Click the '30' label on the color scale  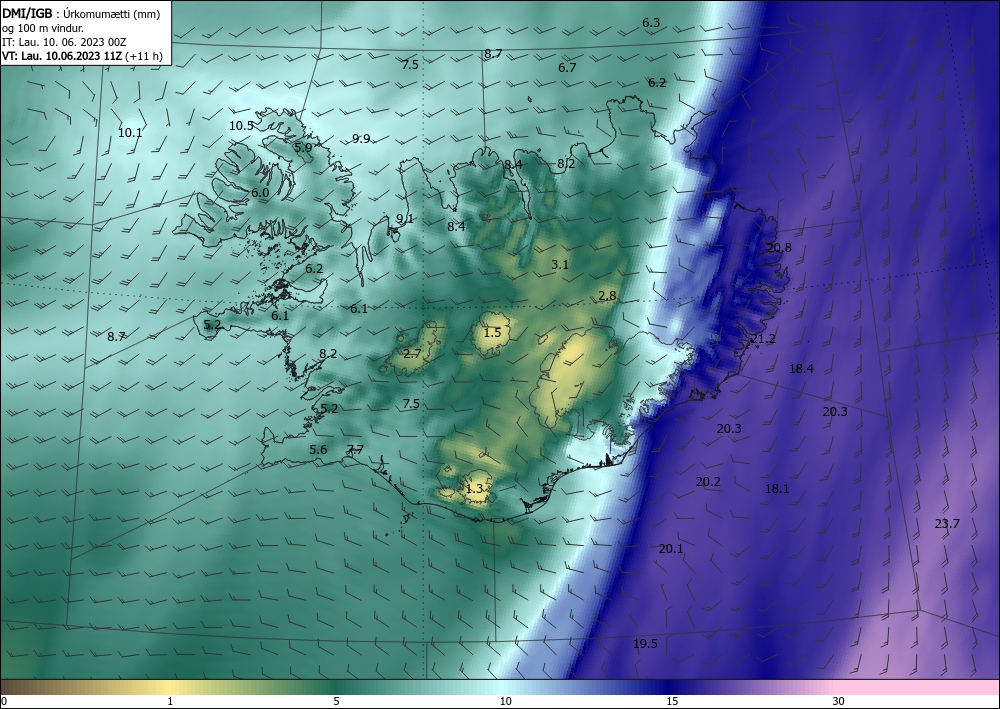839,702
